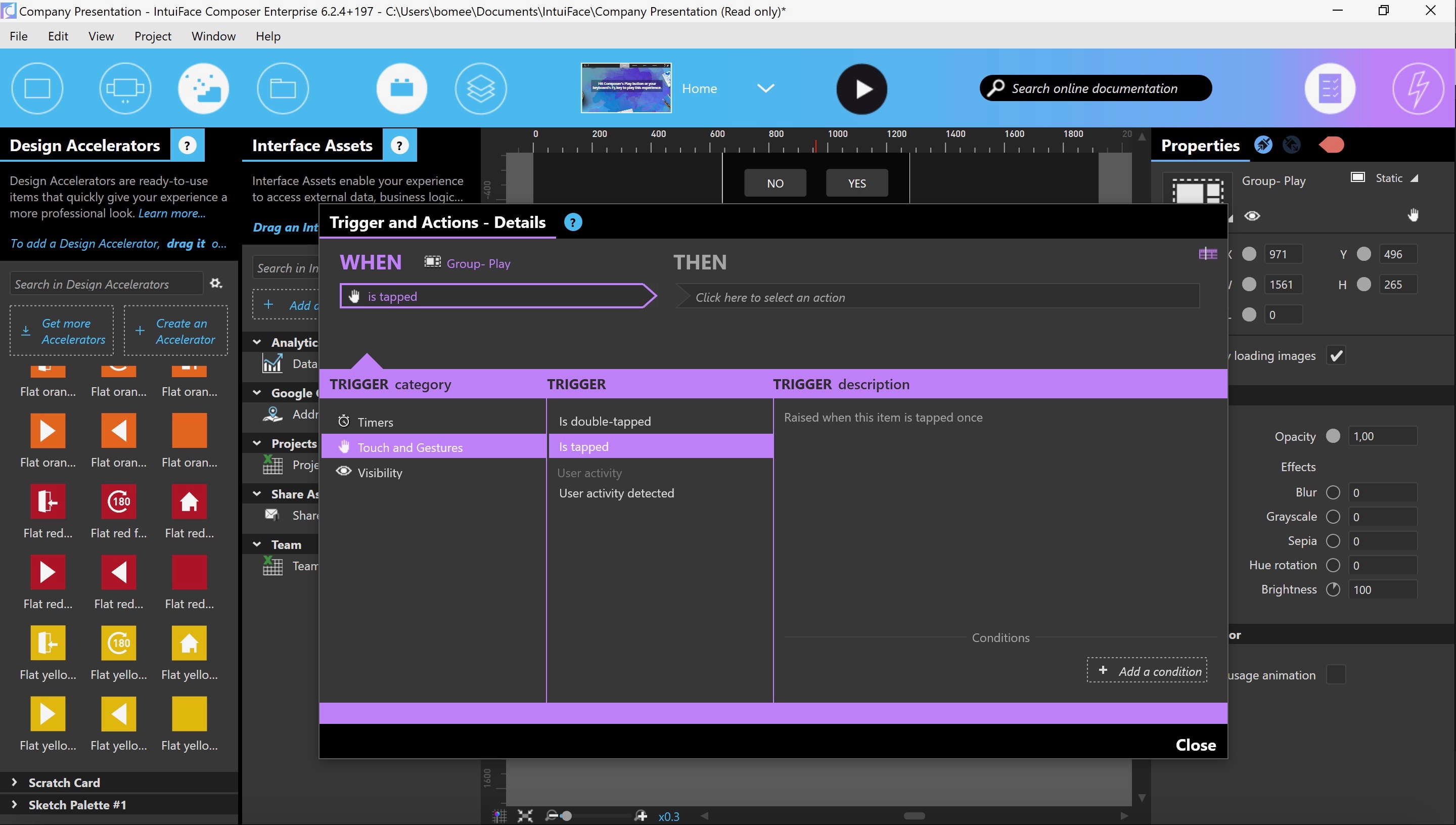Open the Home scene dropdown chevron
This screenshot has width=1456, height=825.
click(x=765, y=88)
